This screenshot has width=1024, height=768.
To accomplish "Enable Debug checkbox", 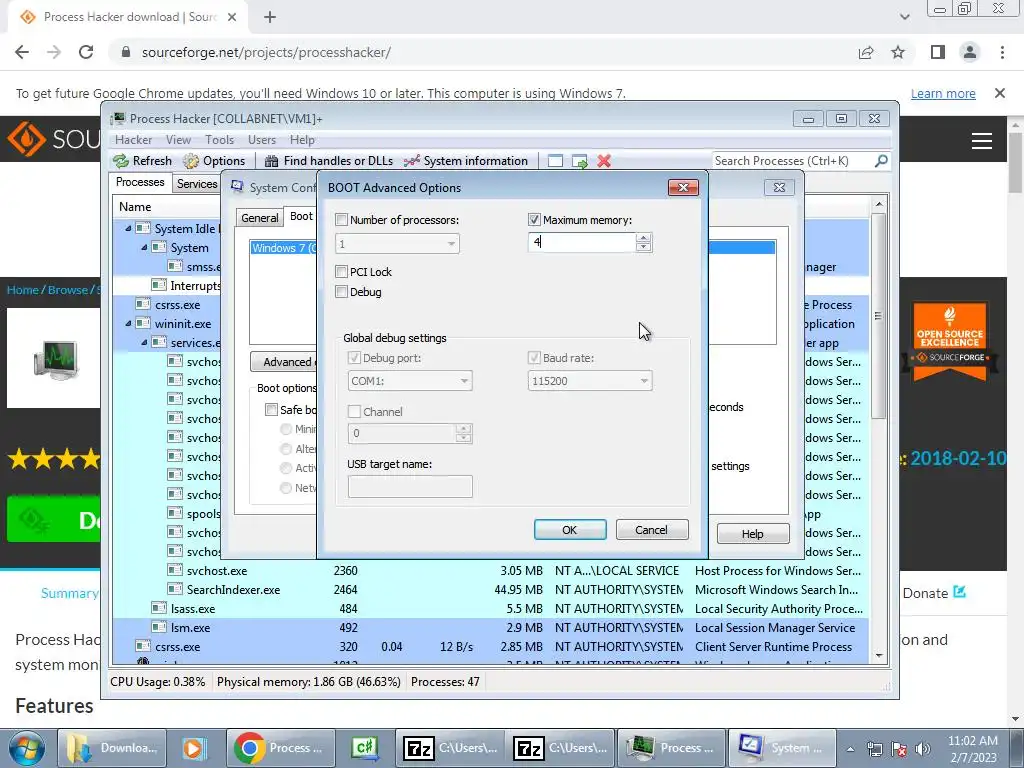I will tap(341, 292).
